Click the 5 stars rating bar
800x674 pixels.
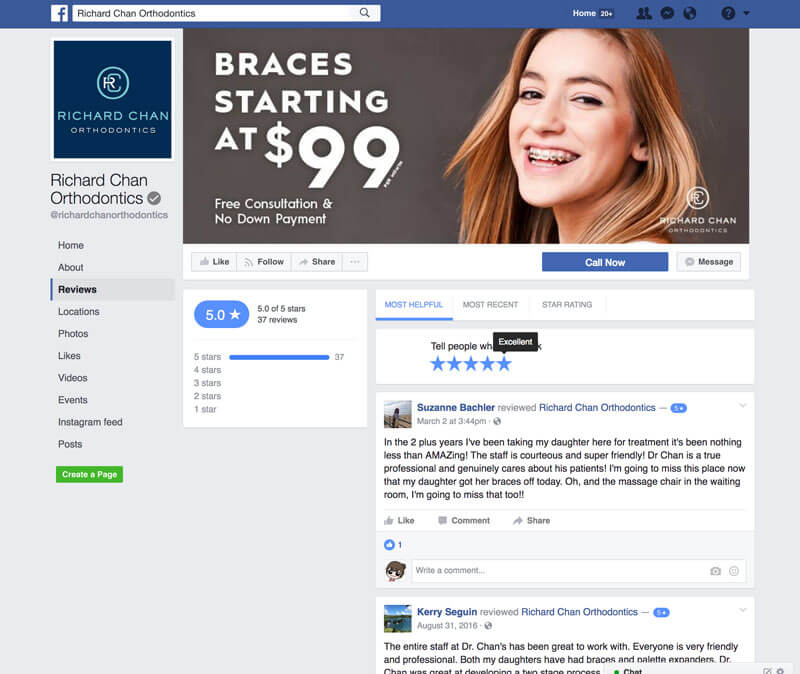[x=279, y=357]
